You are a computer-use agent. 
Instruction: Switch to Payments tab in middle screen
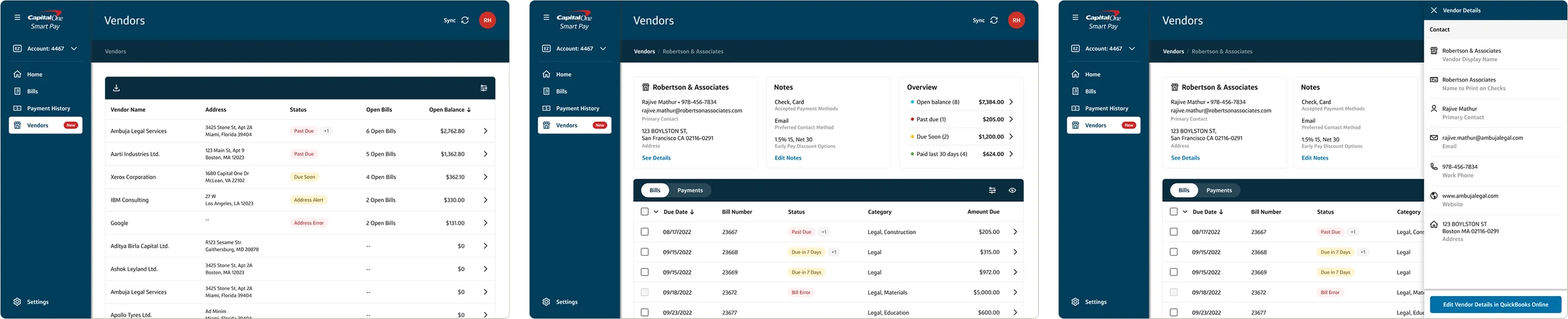point(690,190)
